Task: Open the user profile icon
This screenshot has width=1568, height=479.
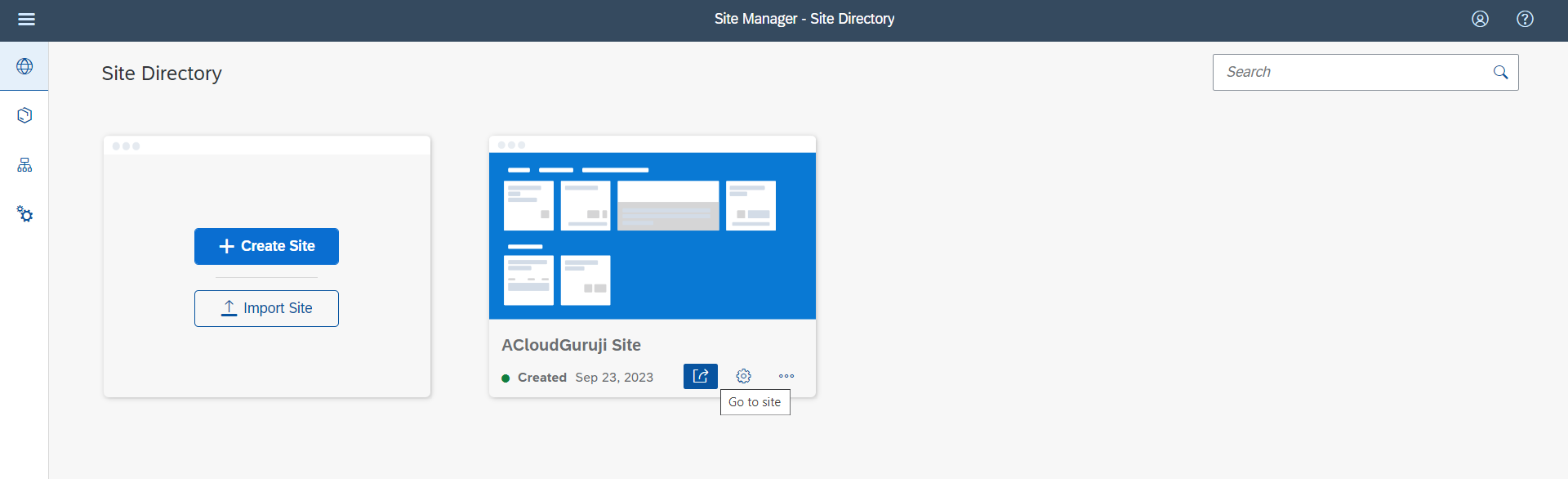Action: coord(1480,19)
